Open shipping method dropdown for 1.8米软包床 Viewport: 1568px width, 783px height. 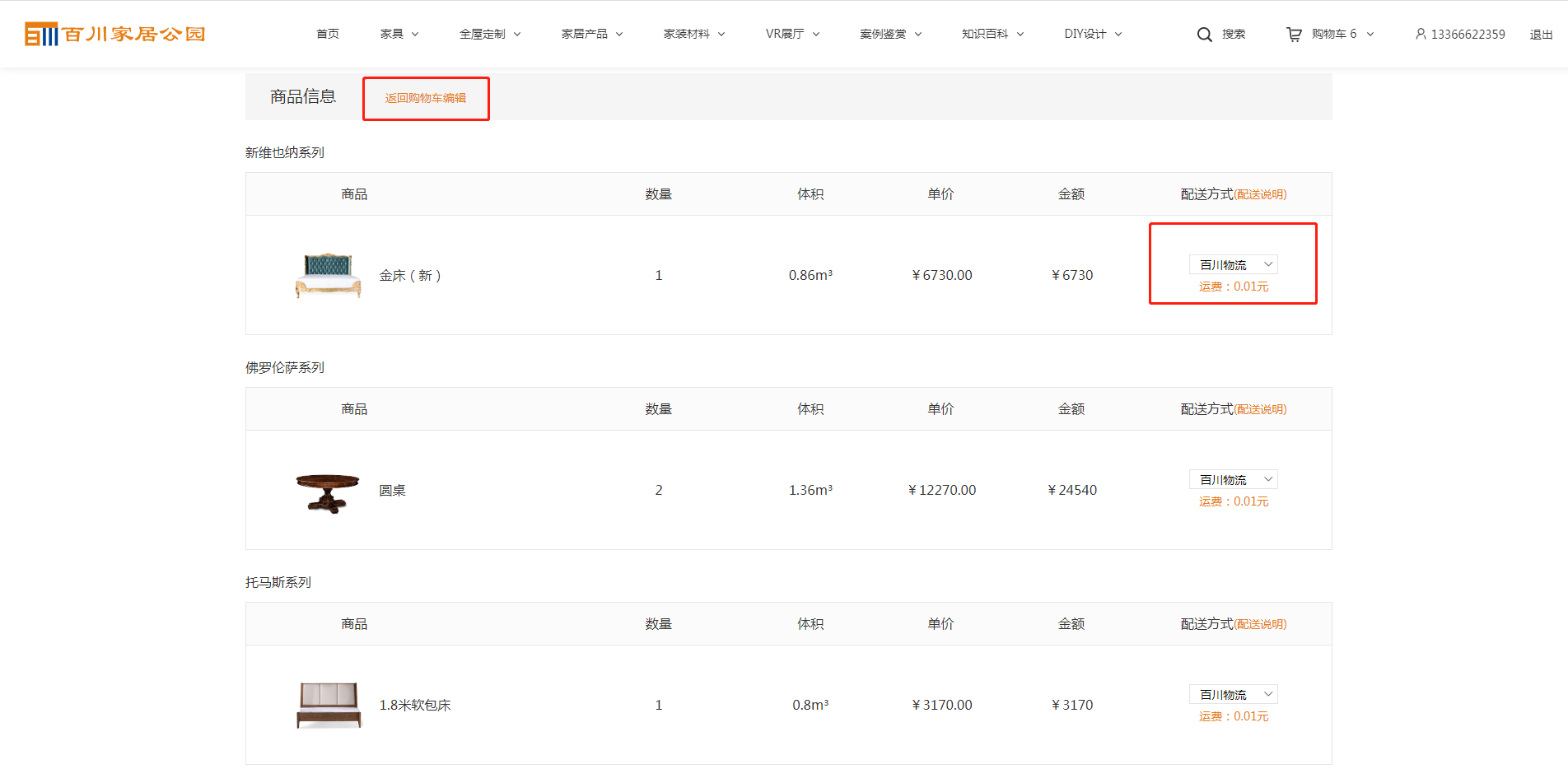(x=1233, y=694)
